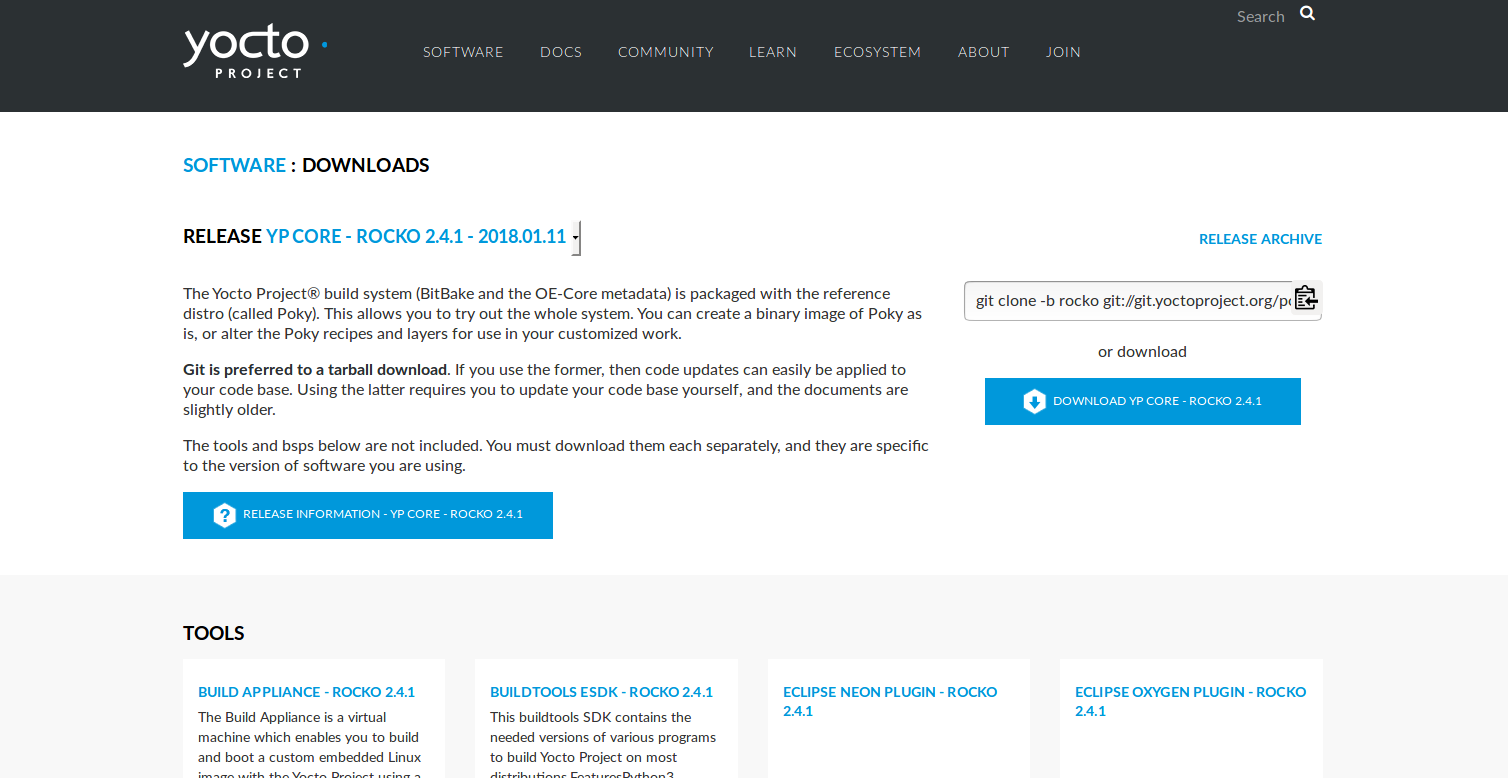The width and height of the screenshot is (1508, 778).
Task: Click DOWNLOAD YP CORE - ROCKO 2.4.1
Action: point(1142,400)
